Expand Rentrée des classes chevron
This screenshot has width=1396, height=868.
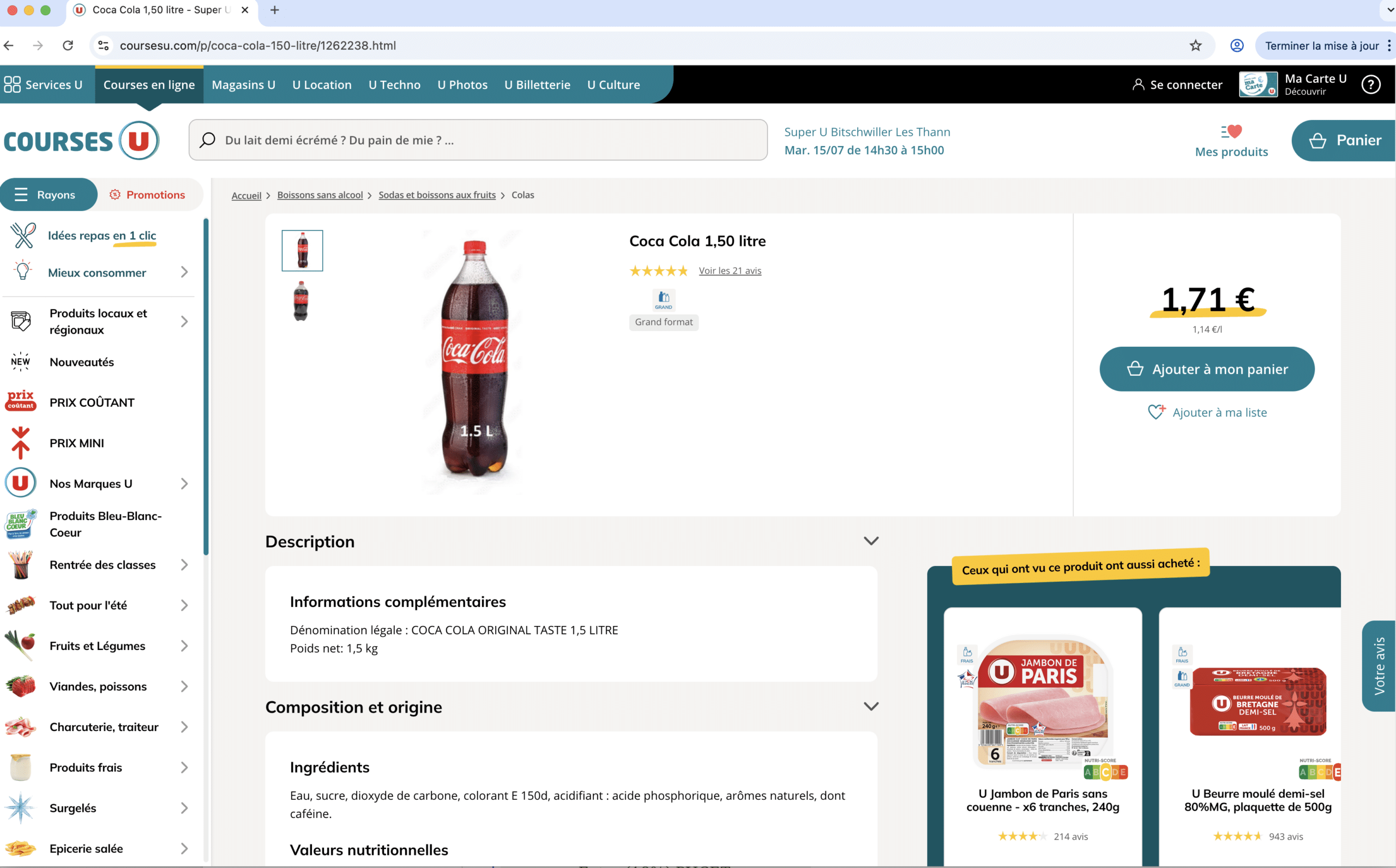(x=184, y=565)
